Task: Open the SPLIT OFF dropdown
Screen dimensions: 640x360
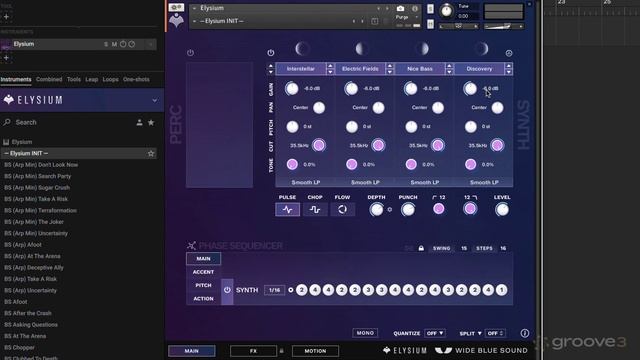Action: [495, 333]
